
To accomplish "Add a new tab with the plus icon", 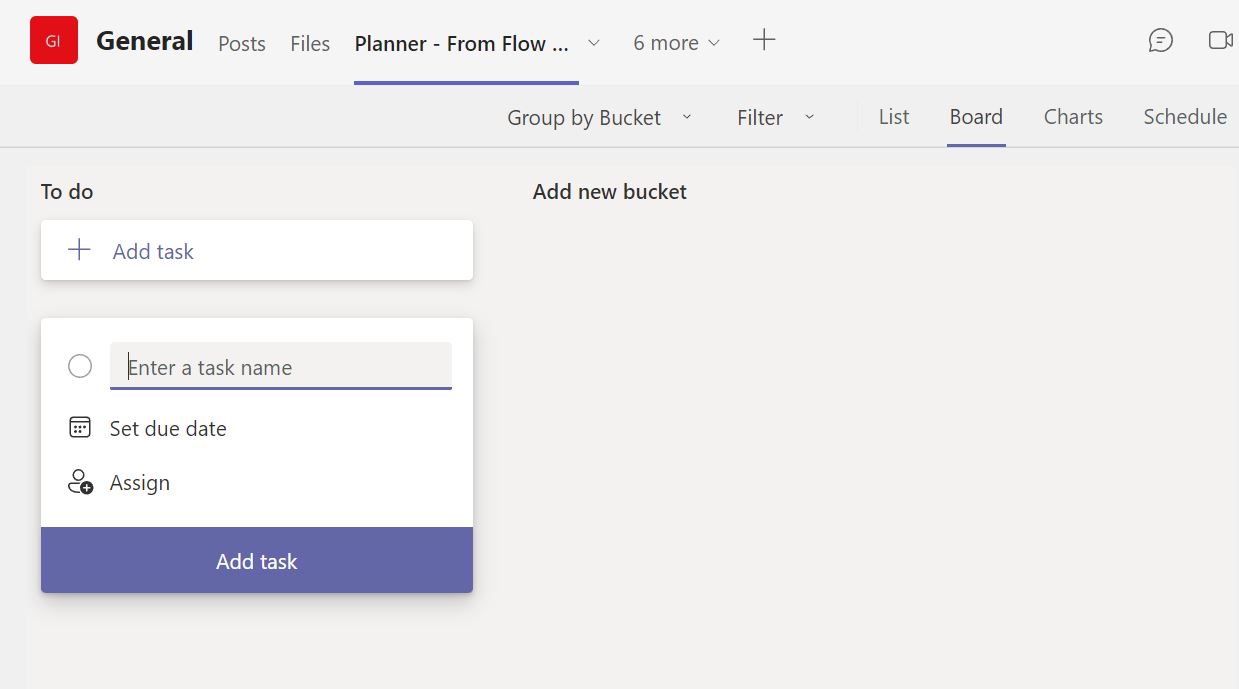I will 764,41.
